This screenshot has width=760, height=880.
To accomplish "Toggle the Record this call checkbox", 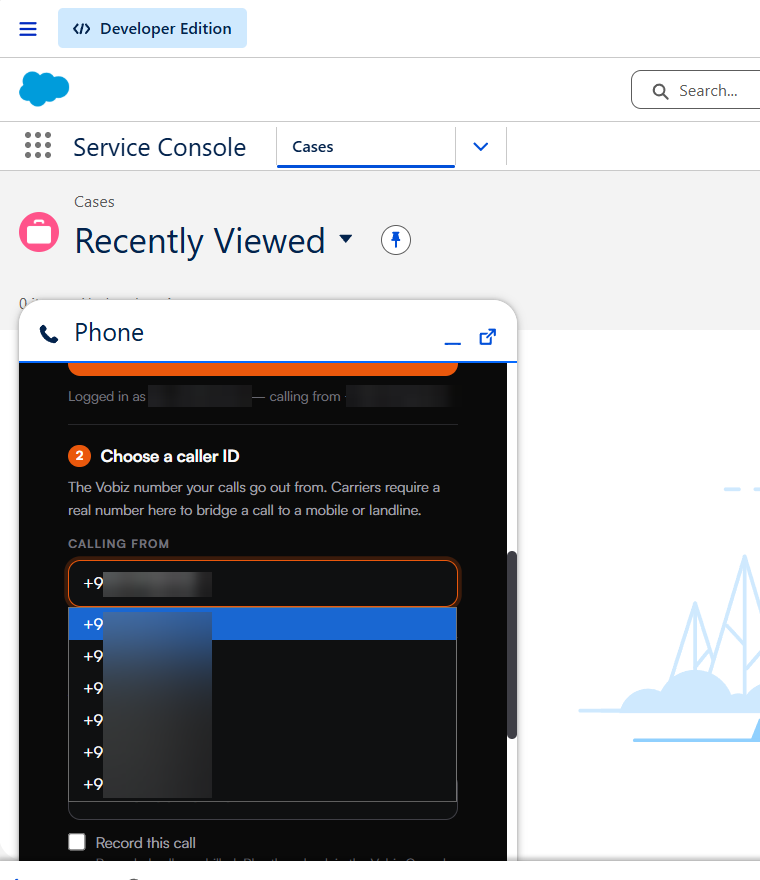I will click(77, 842).
